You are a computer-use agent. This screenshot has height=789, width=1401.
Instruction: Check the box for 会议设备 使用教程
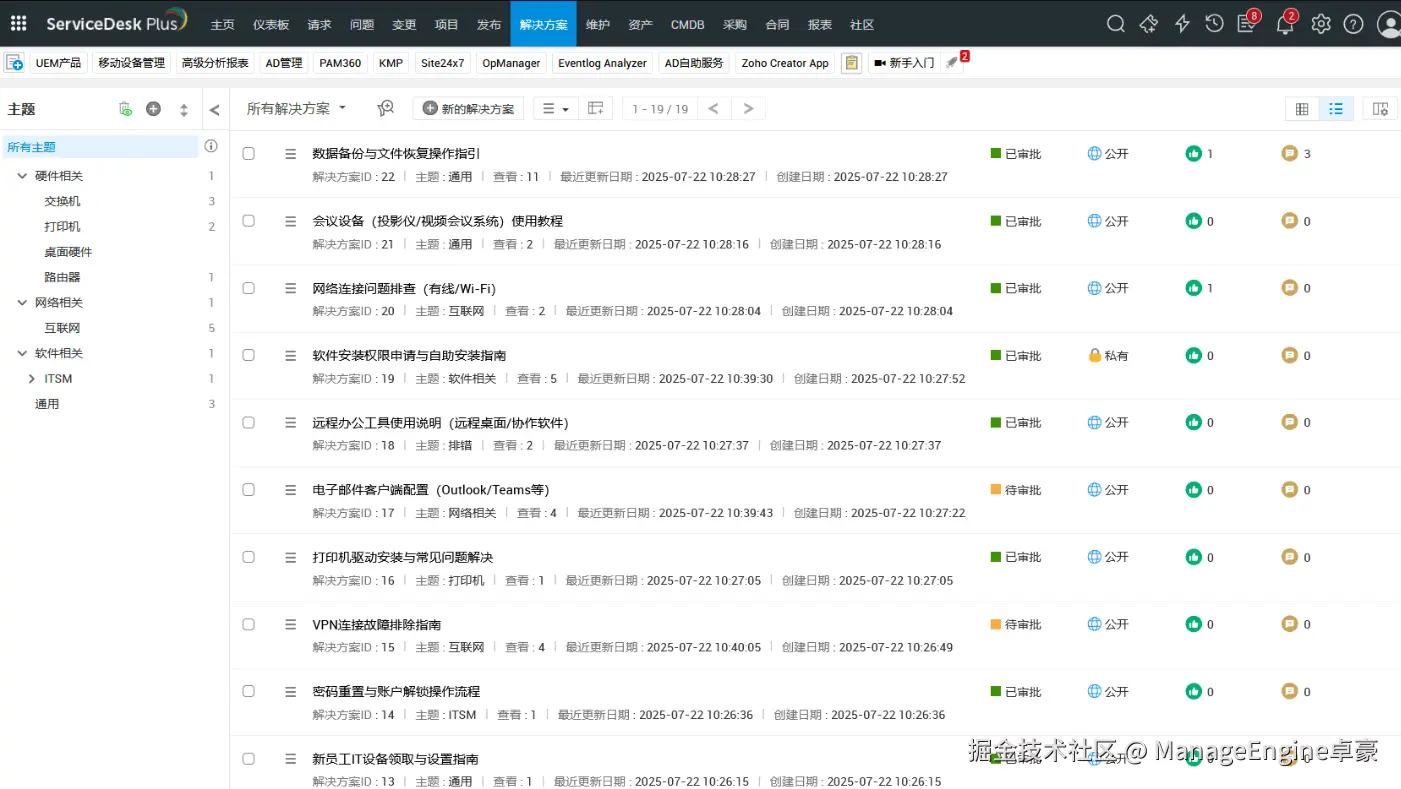coord(249,221)
